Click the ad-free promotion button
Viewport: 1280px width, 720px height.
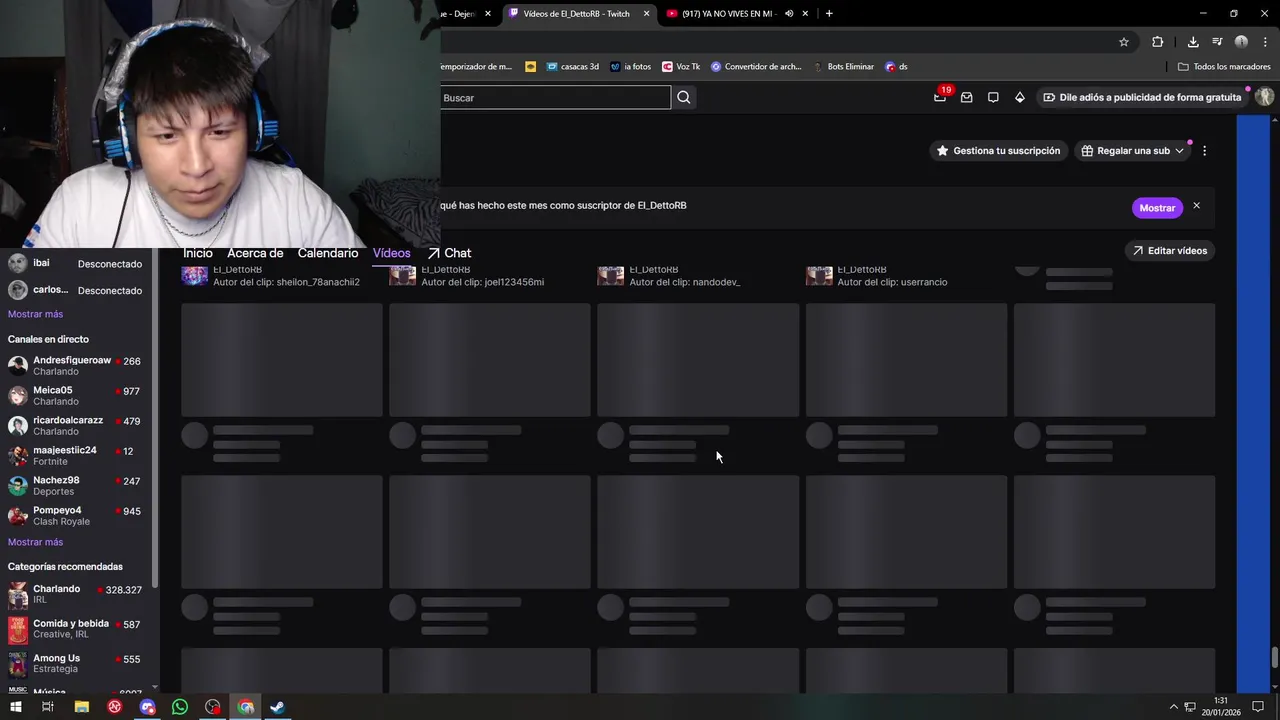(1142, 97)
